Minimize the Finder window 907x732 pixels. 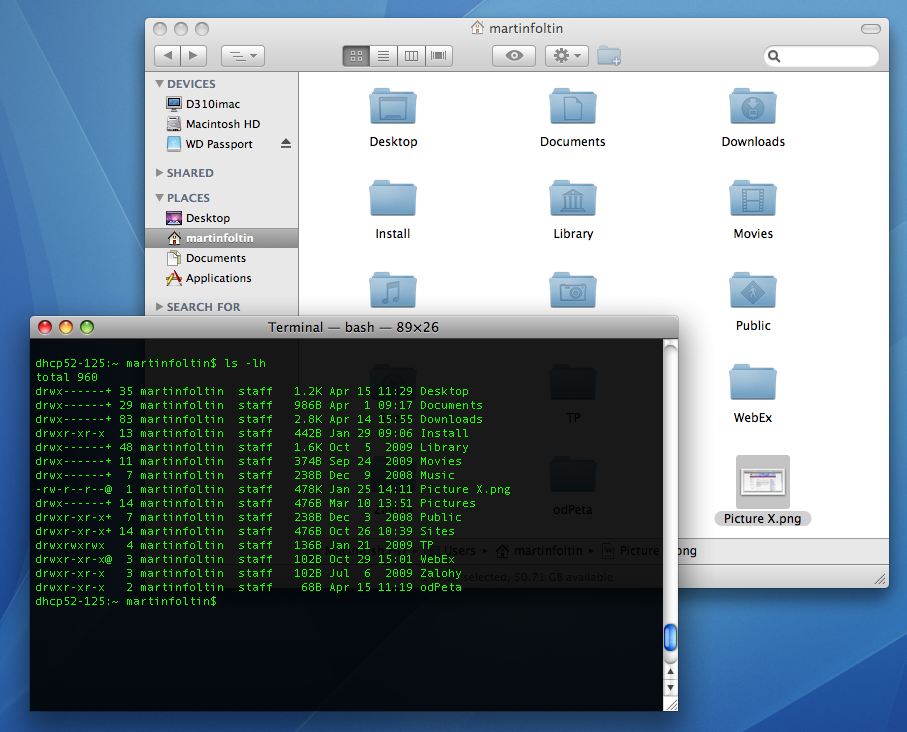pos(181,29)
